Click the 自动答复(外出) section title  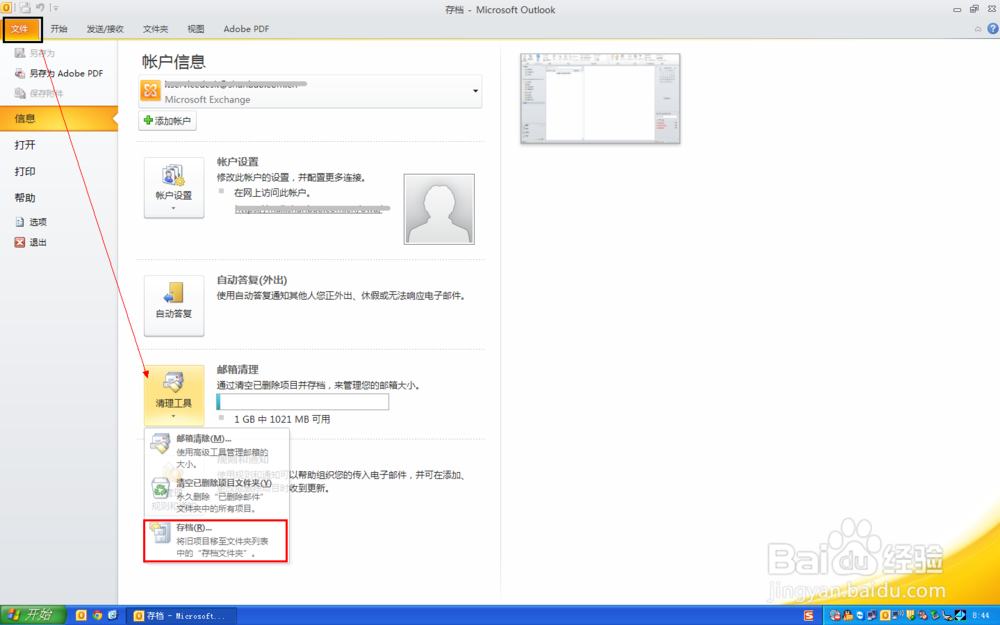(252, 280)
